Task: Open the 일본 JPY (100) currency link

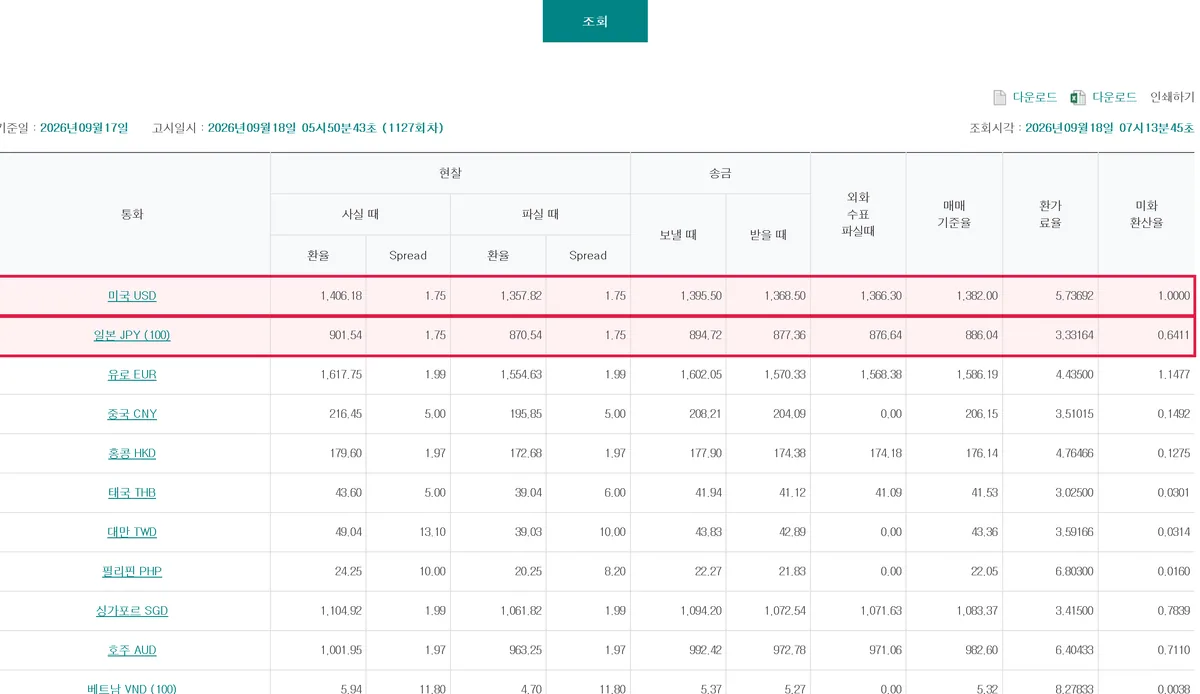Action: (132, 335)
